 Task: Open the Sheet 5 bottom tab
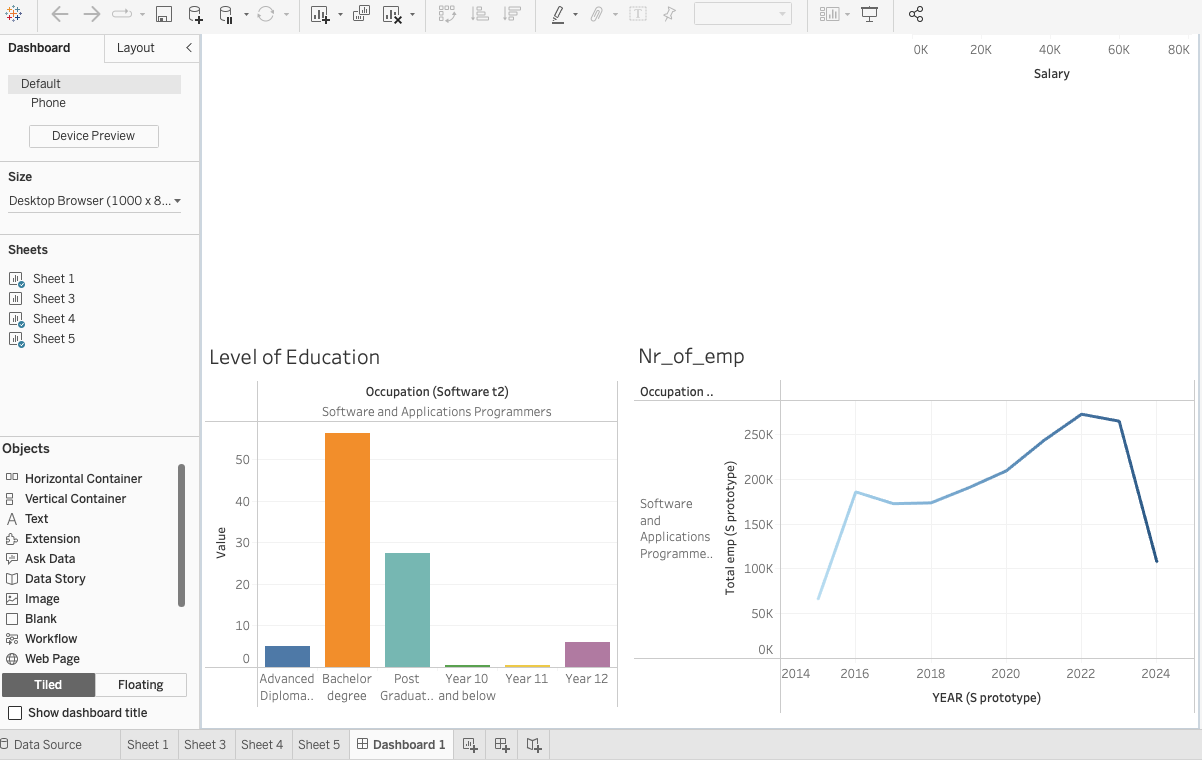(319, 744)
